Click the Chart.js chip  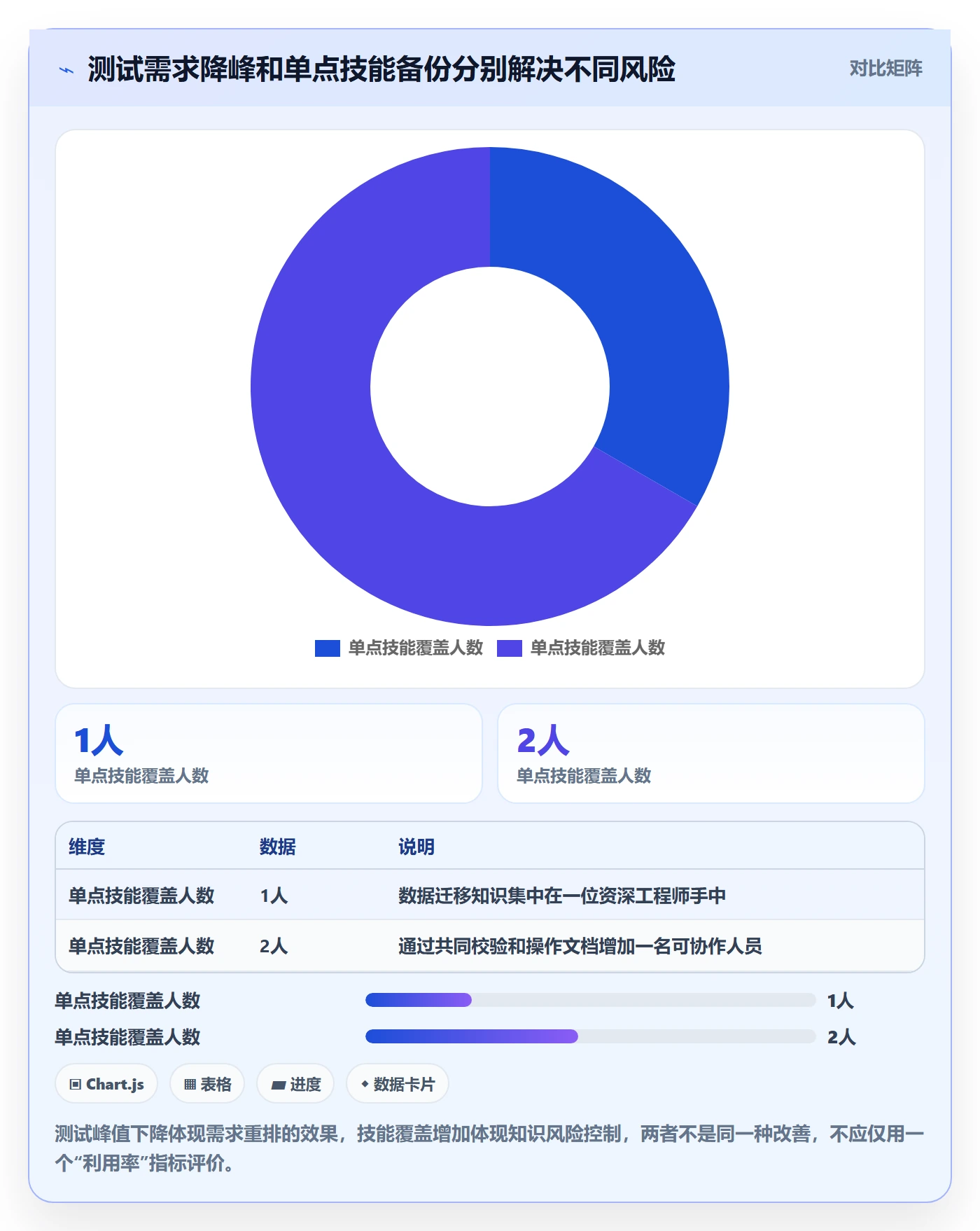[x=106, y=1084]
